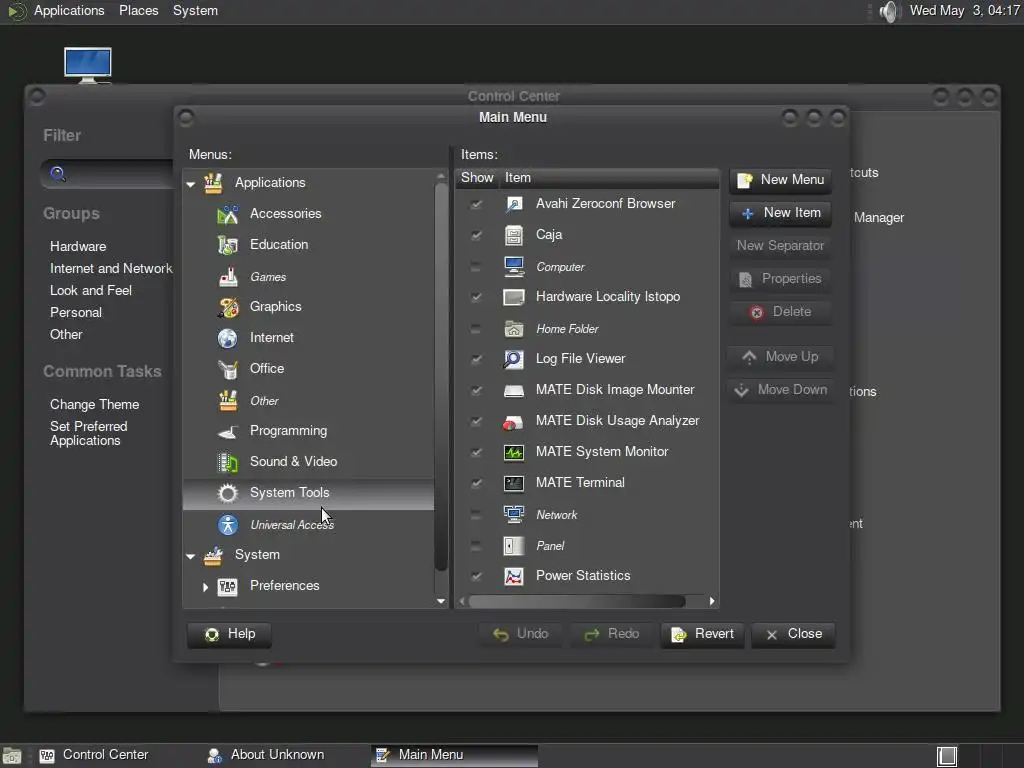The image size is (1024, 768).
Task: Click Change Theme in Control Center
Action: click(x=95, y=405)
